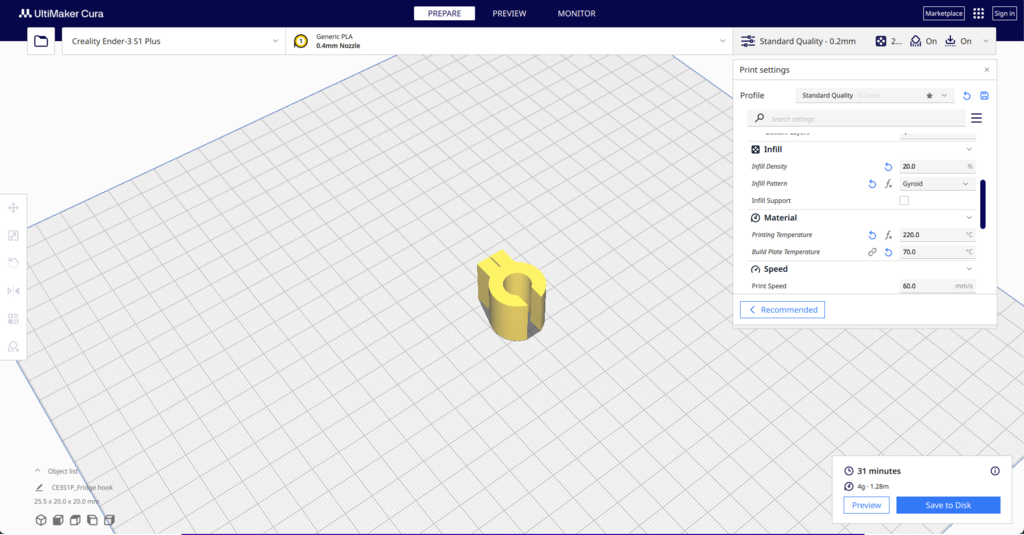Viewport: 1024px width, 535px height.
Task: Collapse the Object list
Action: coord(37,471)
